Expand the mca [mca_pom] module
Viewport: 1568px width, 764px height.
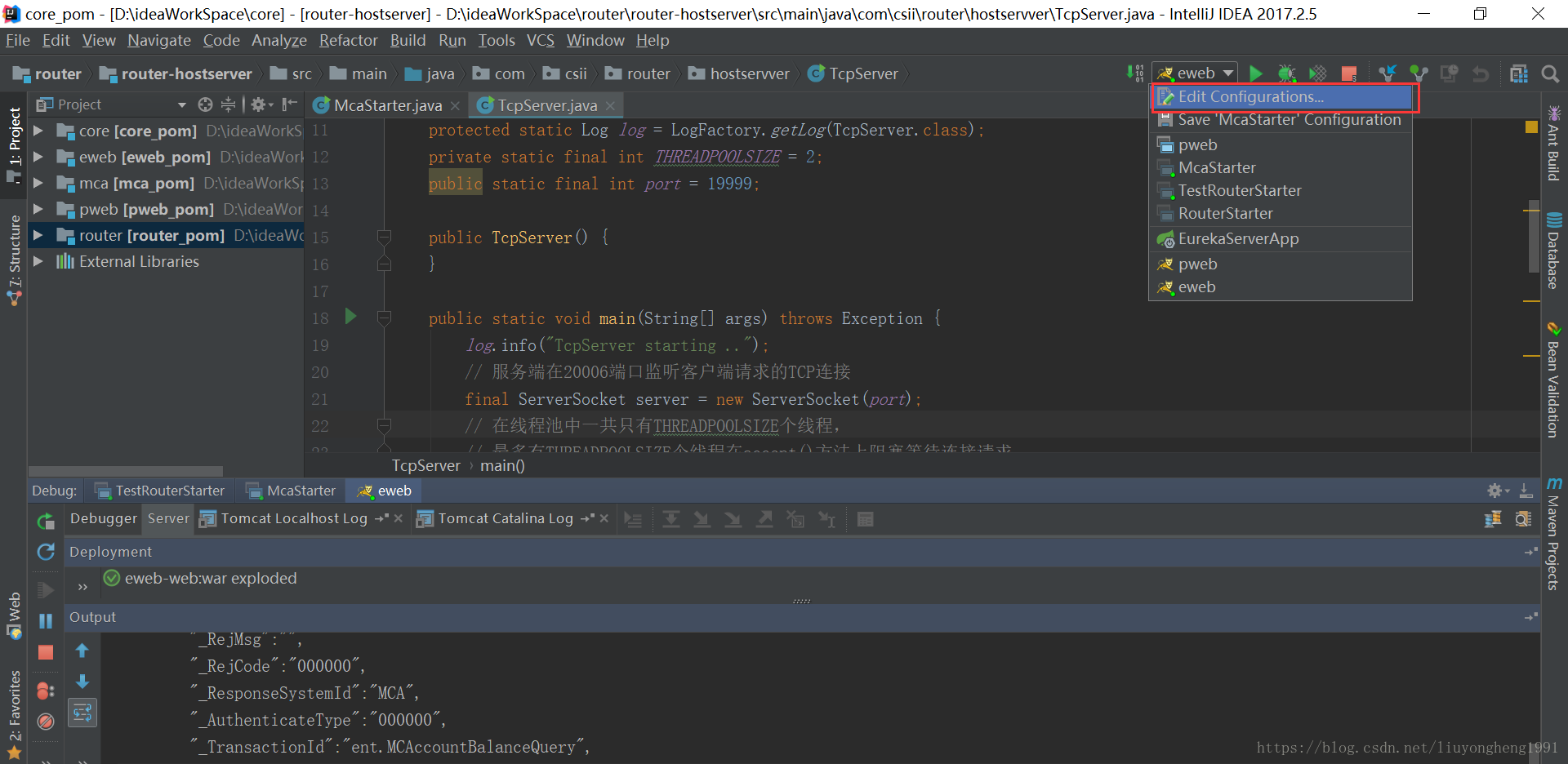[38, 183]
